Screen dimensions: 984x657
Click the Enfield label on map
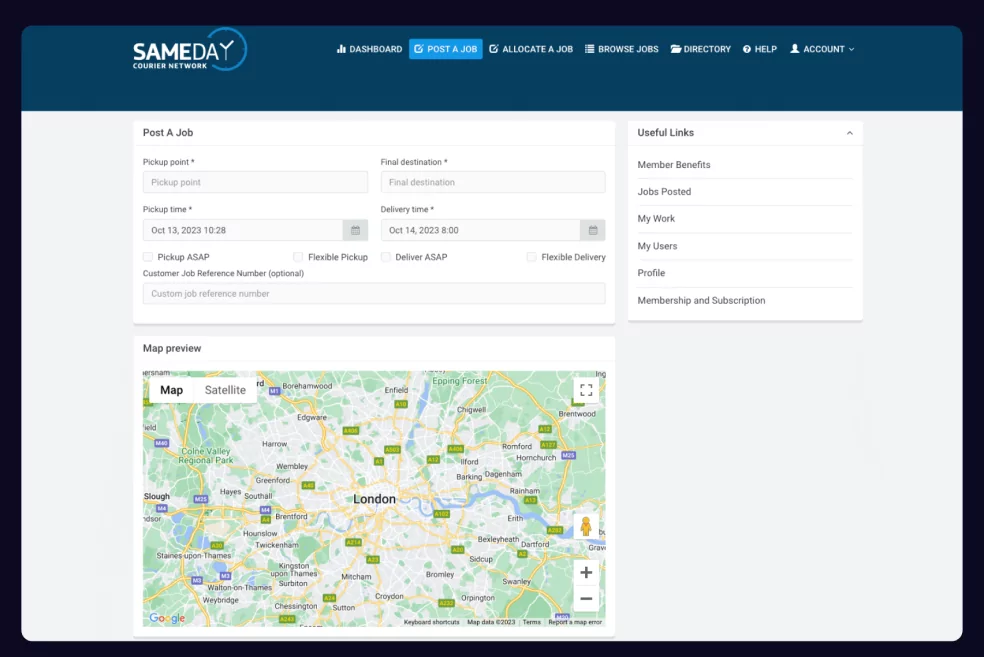(396, 390)
